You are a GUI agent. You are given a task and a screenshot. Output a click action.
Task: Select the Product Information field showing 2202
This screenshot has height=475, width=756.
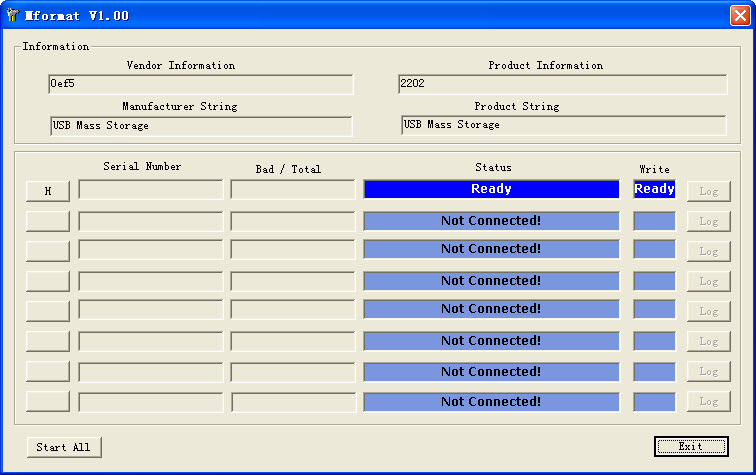[x=562, y=84]
